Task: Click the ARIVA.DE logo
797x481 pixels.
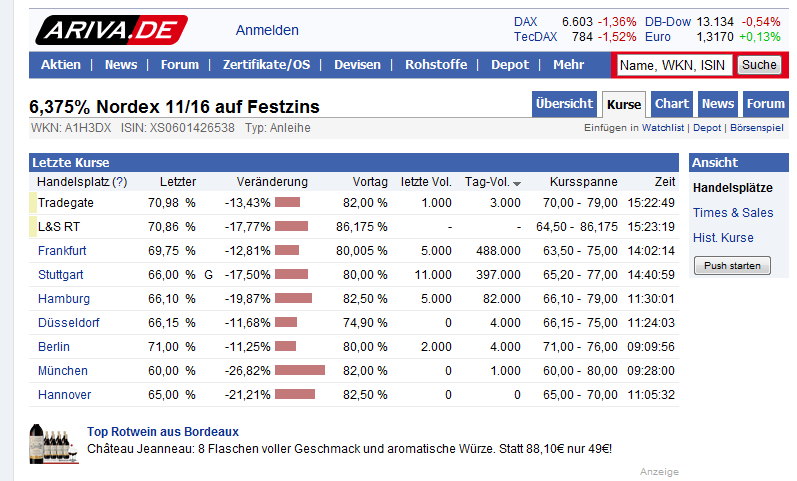Action: coord(112,28)
